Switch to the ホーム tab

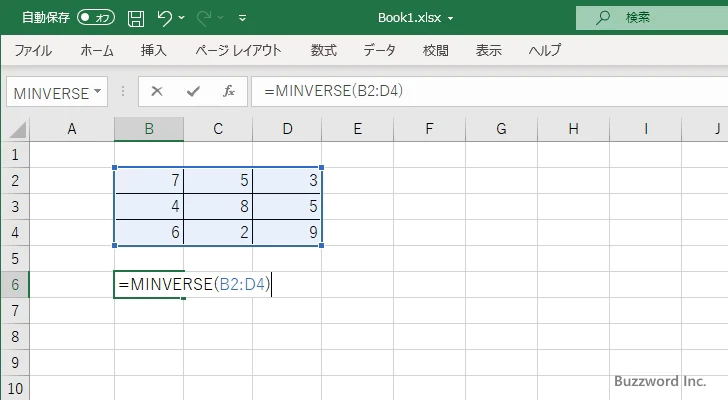coord(97,50)
